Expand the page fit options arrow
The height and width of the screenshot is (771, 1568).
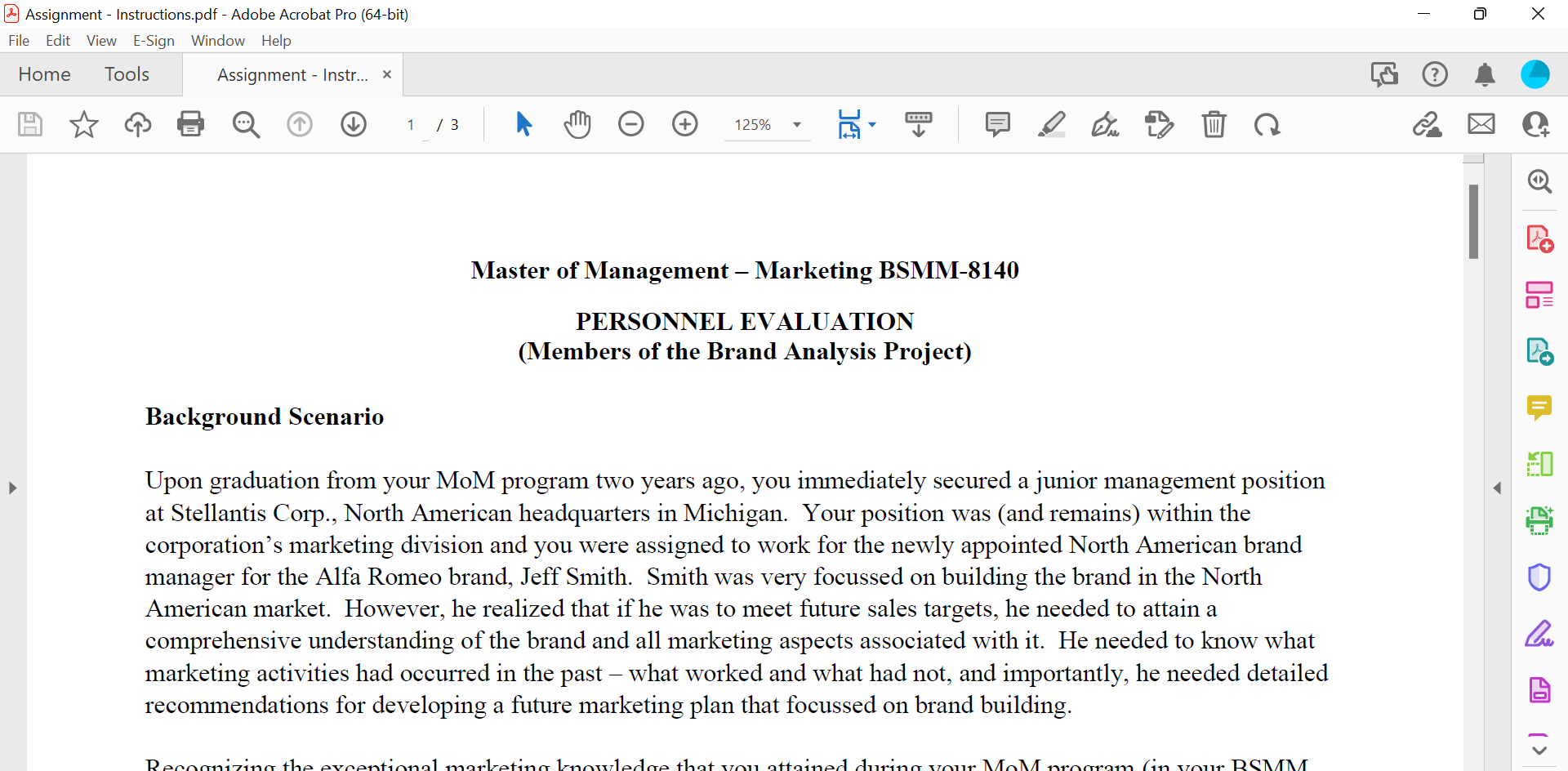[x=872, y=125]
